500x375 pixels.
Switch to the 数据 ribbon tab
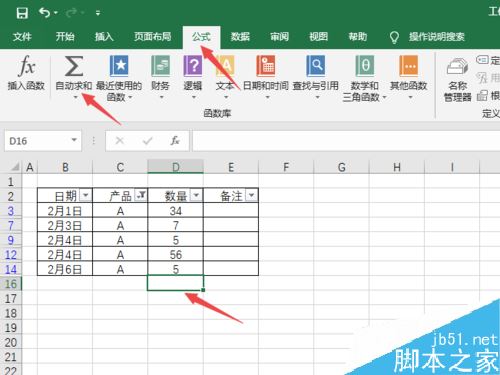pos(240,36)
